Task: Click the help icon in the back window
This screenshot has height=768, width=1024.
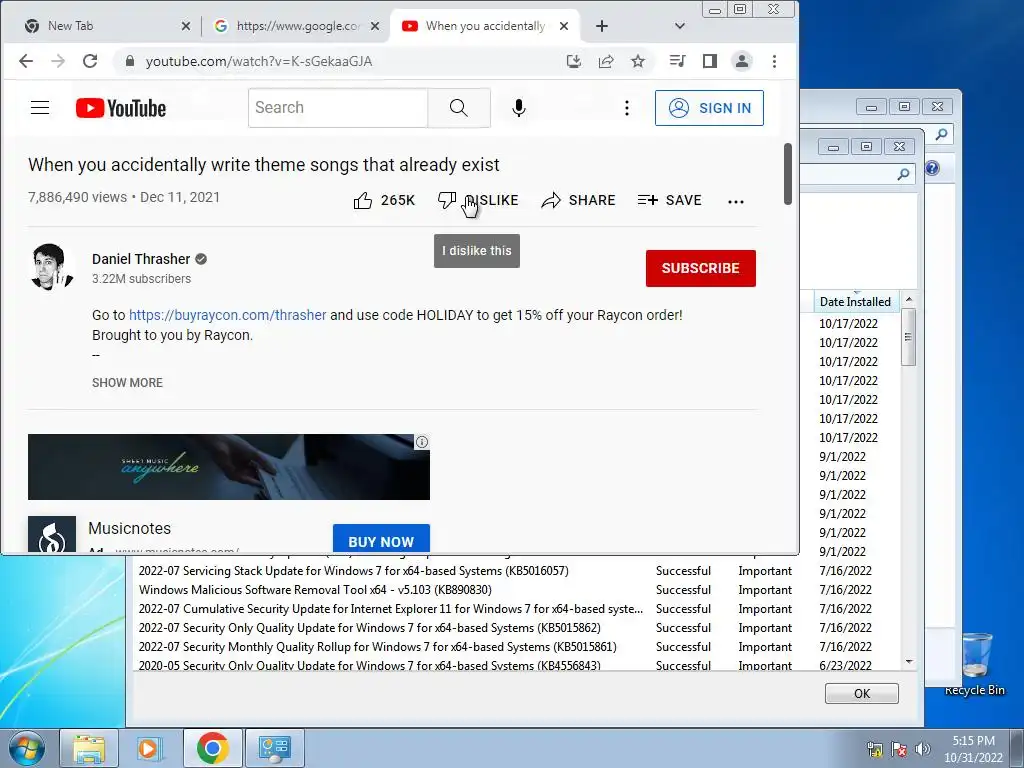Action: [932, 168]
